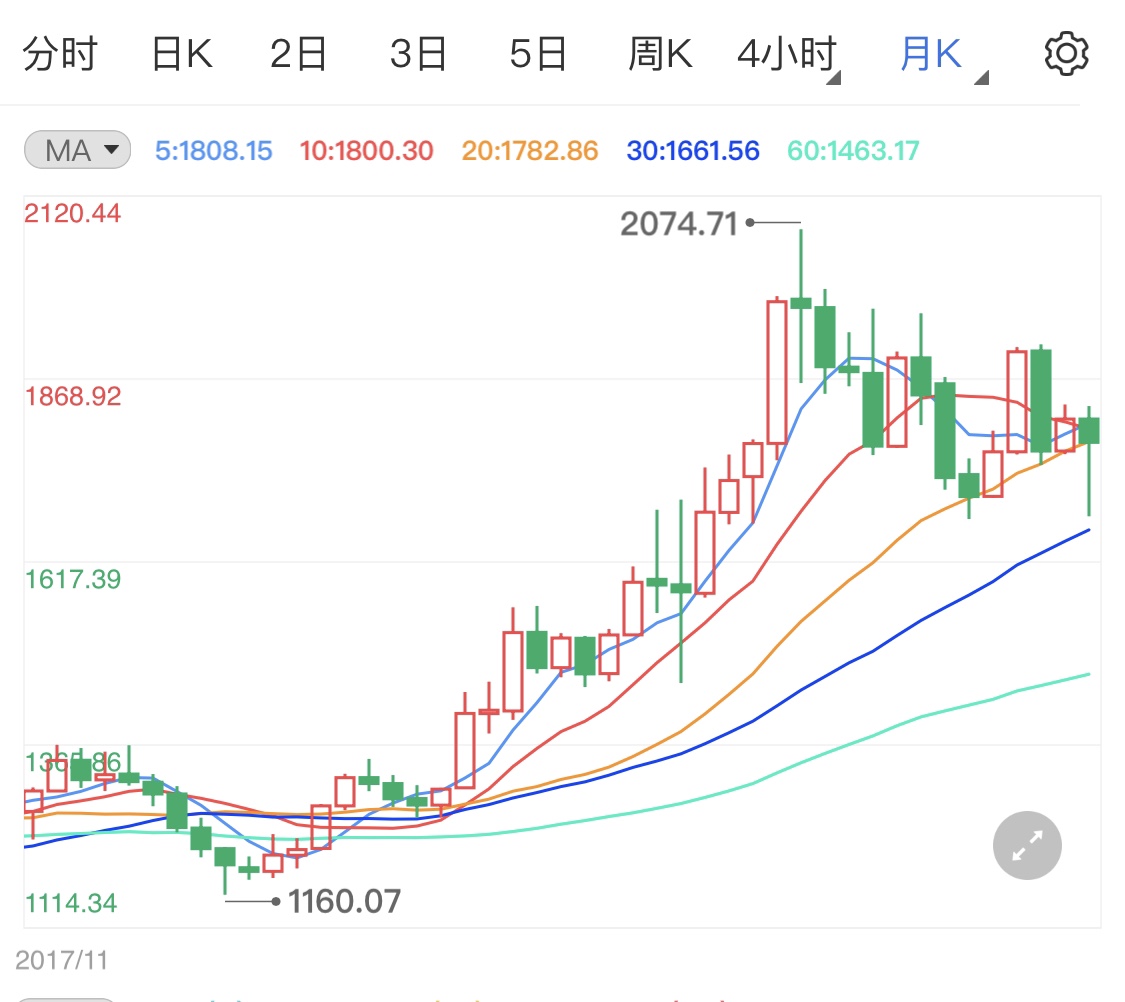Click MA10 value 10:1800.30

coord(367,151)
